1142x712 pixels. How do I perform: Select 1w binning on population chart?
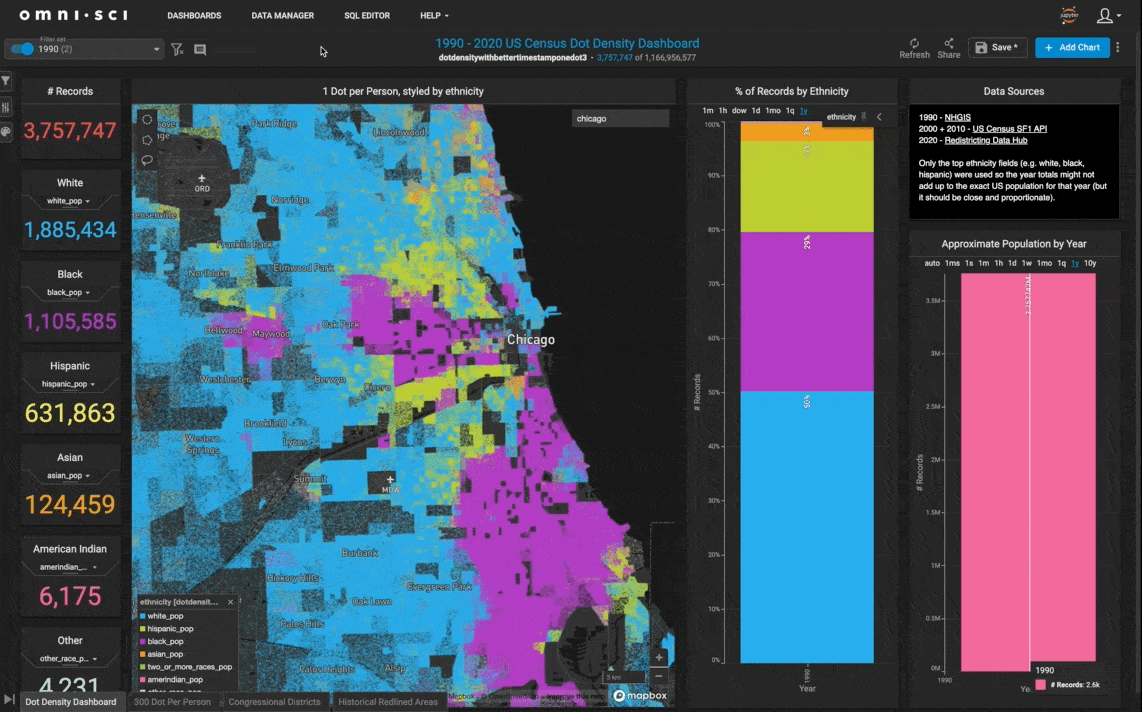pyautogui.click(x=1027, y=264)
